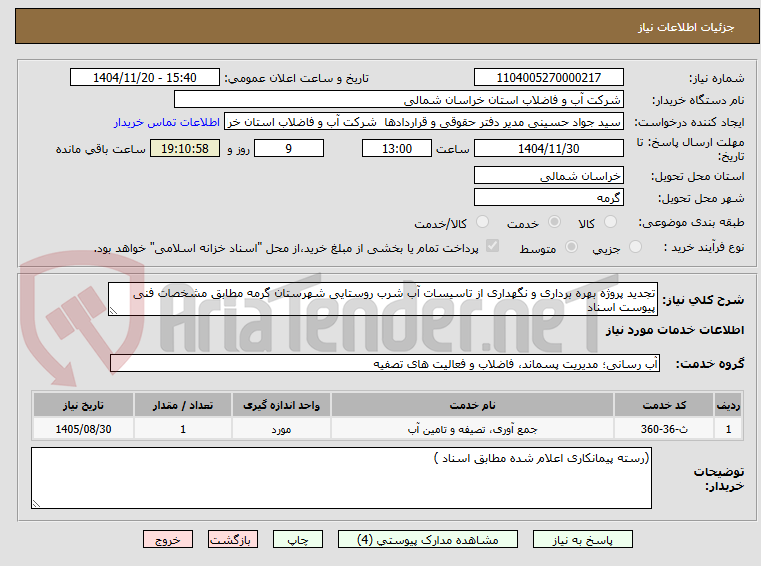Select the کالا radio button

pos(610,222)
